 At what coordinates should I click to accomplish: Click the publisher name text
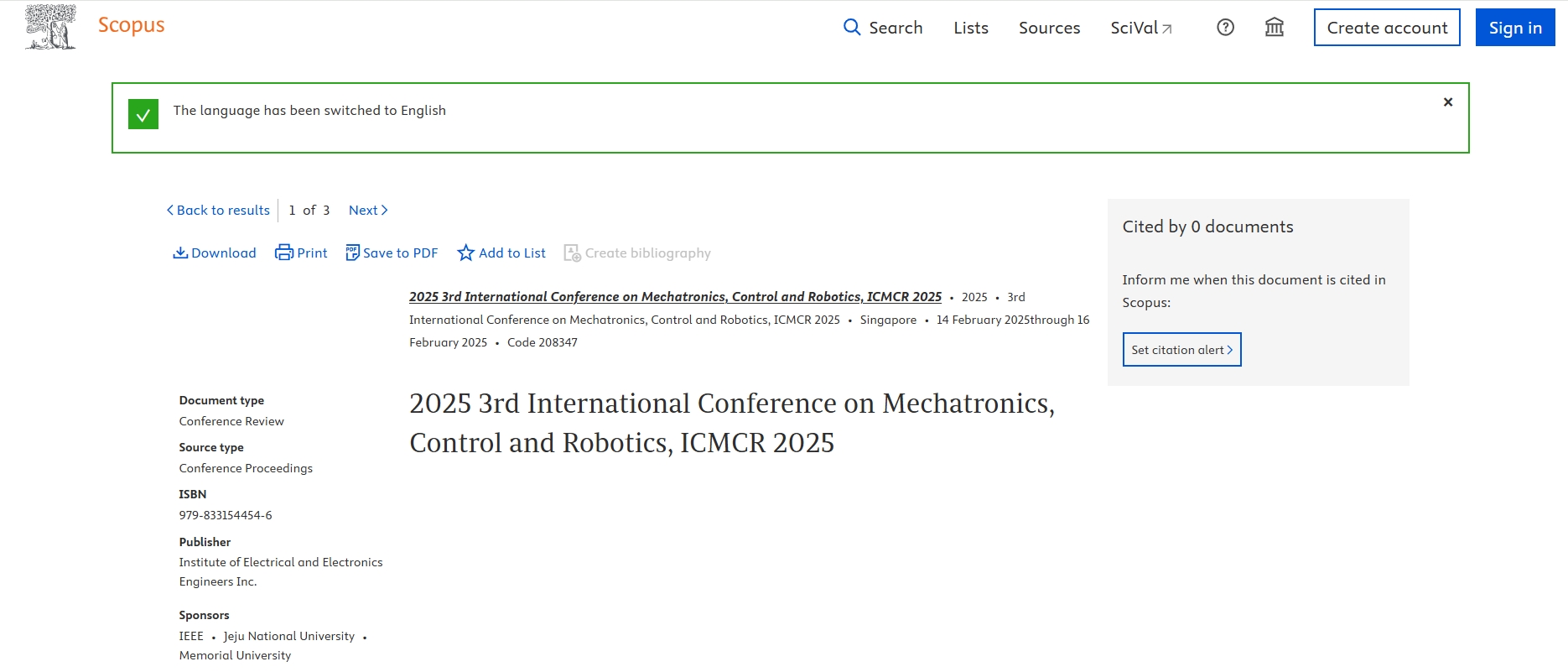pyautogui.click(x=281, y=572)
